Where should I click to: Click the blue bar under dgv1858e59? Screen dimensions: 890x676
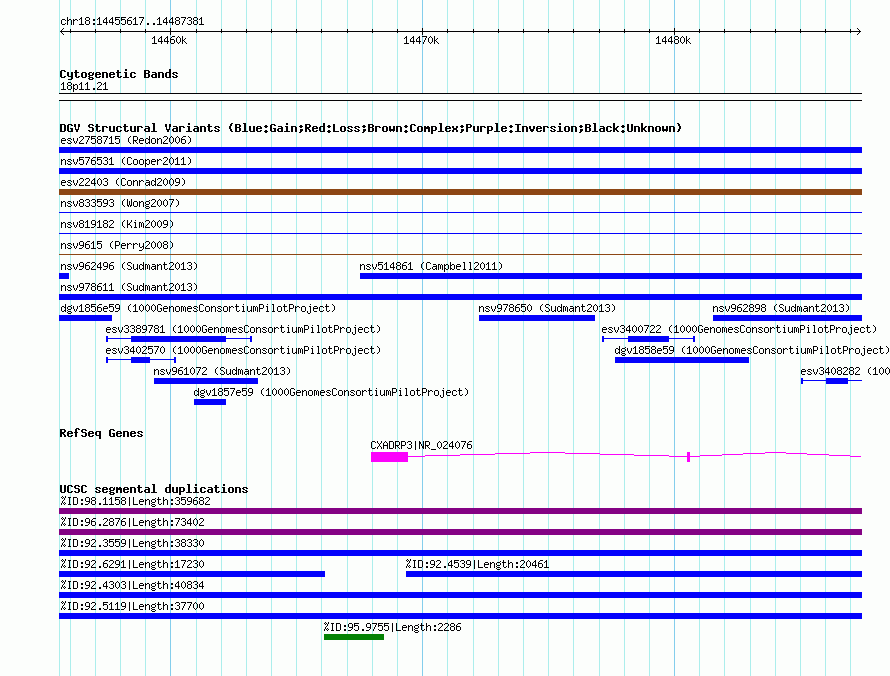click(682, 360)
